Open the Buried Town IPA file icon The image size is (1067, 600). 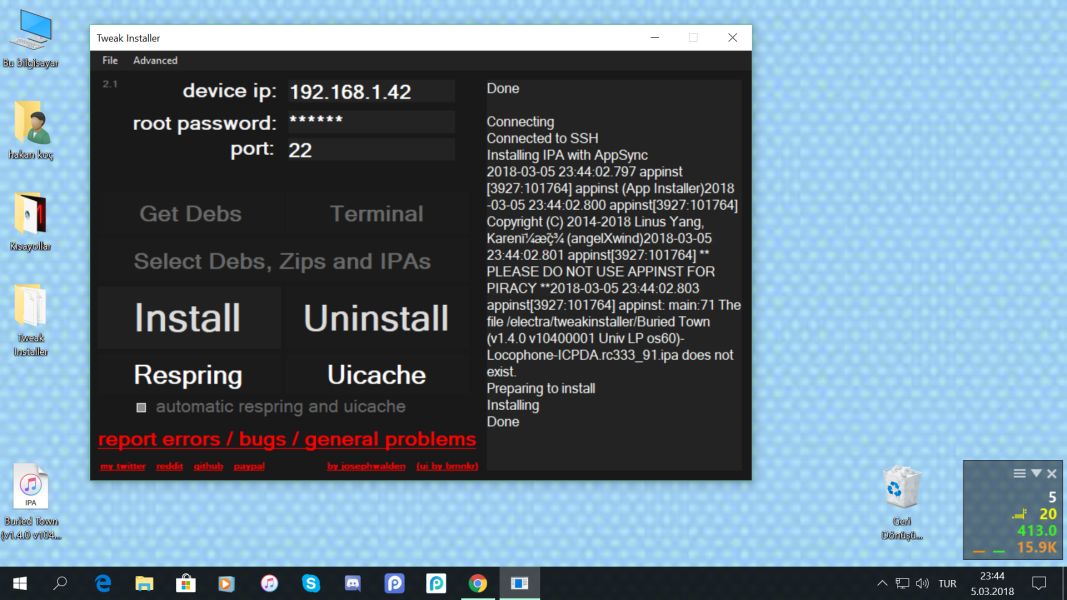(x=31, y=489)
